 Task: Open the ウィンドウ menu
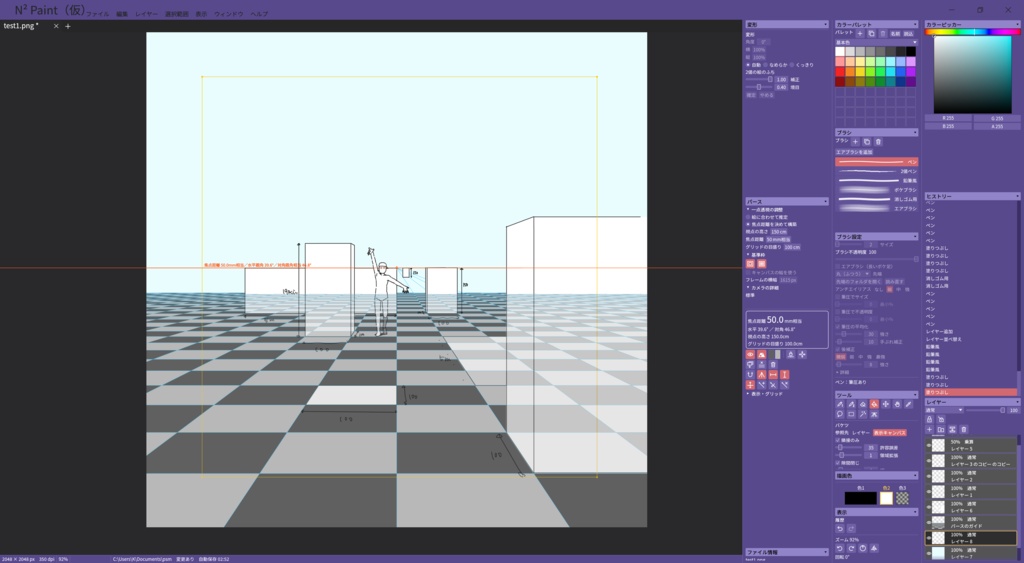(x=229, y=14)
